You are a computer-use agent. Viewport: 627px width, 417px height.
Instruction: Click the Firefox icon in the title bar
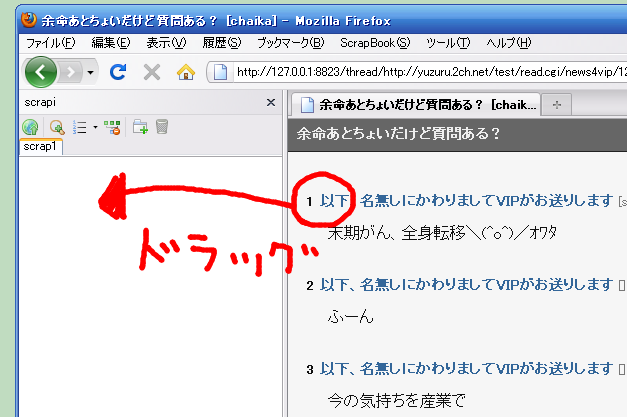pos(29,20)
